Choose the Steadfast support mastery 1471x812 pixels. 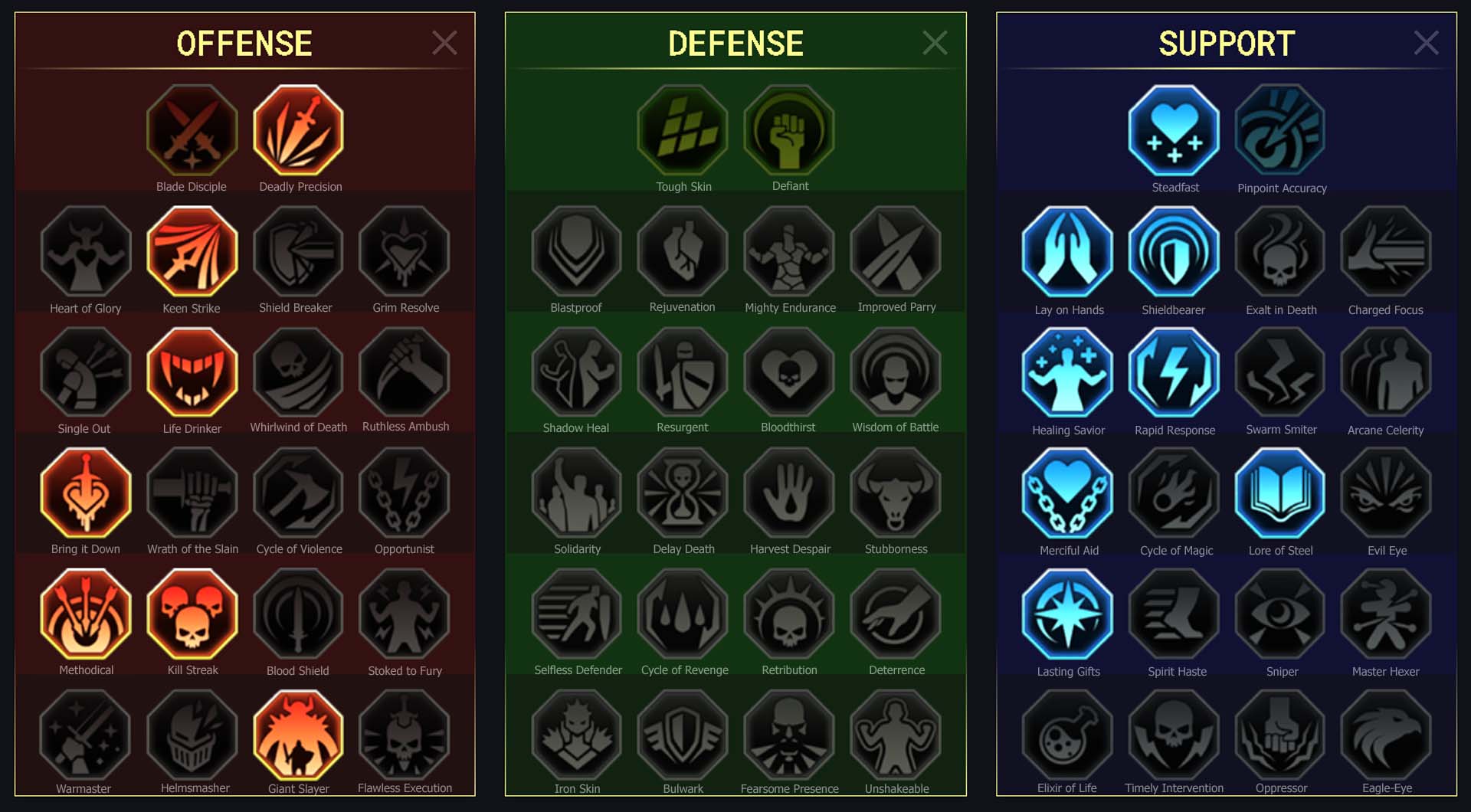pyautogui.click(x=1174, y=130)
